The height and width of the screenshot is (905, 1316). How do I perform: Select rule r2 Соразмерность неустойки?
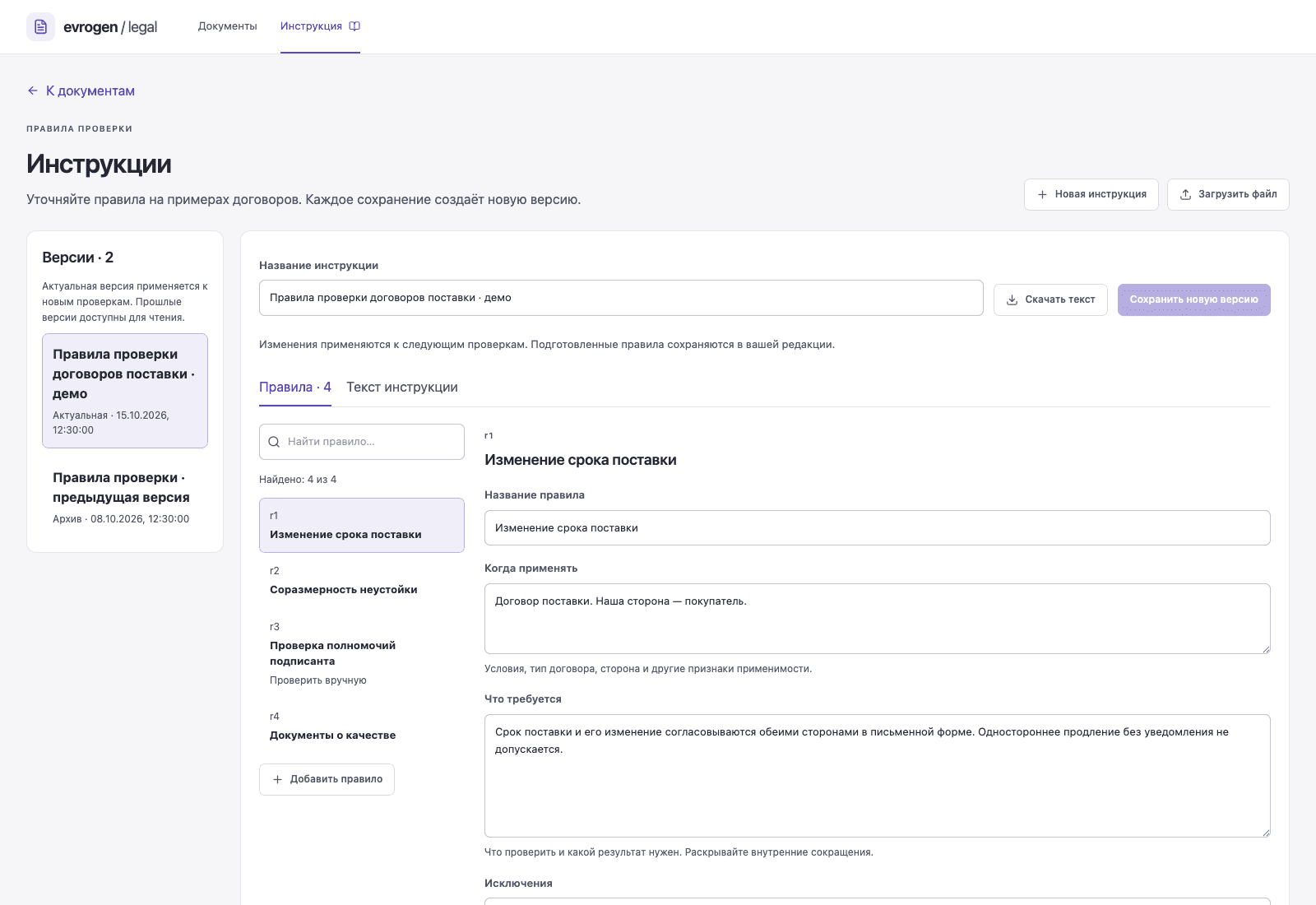(x=362, y=580)
